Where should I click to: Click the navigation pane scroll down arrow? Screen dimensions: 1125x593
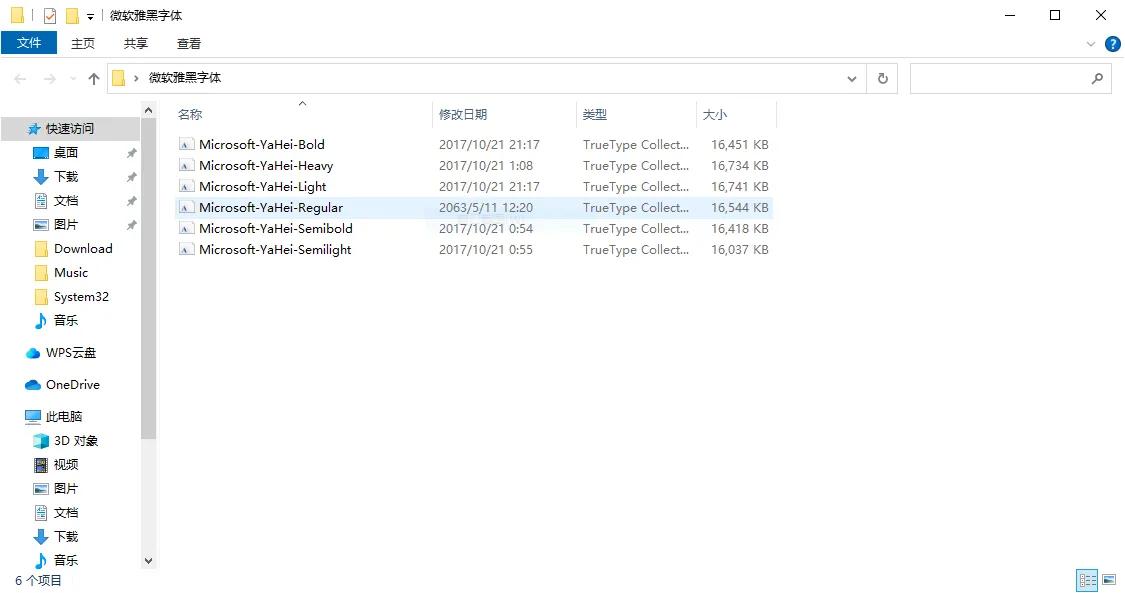pos(149,561)
